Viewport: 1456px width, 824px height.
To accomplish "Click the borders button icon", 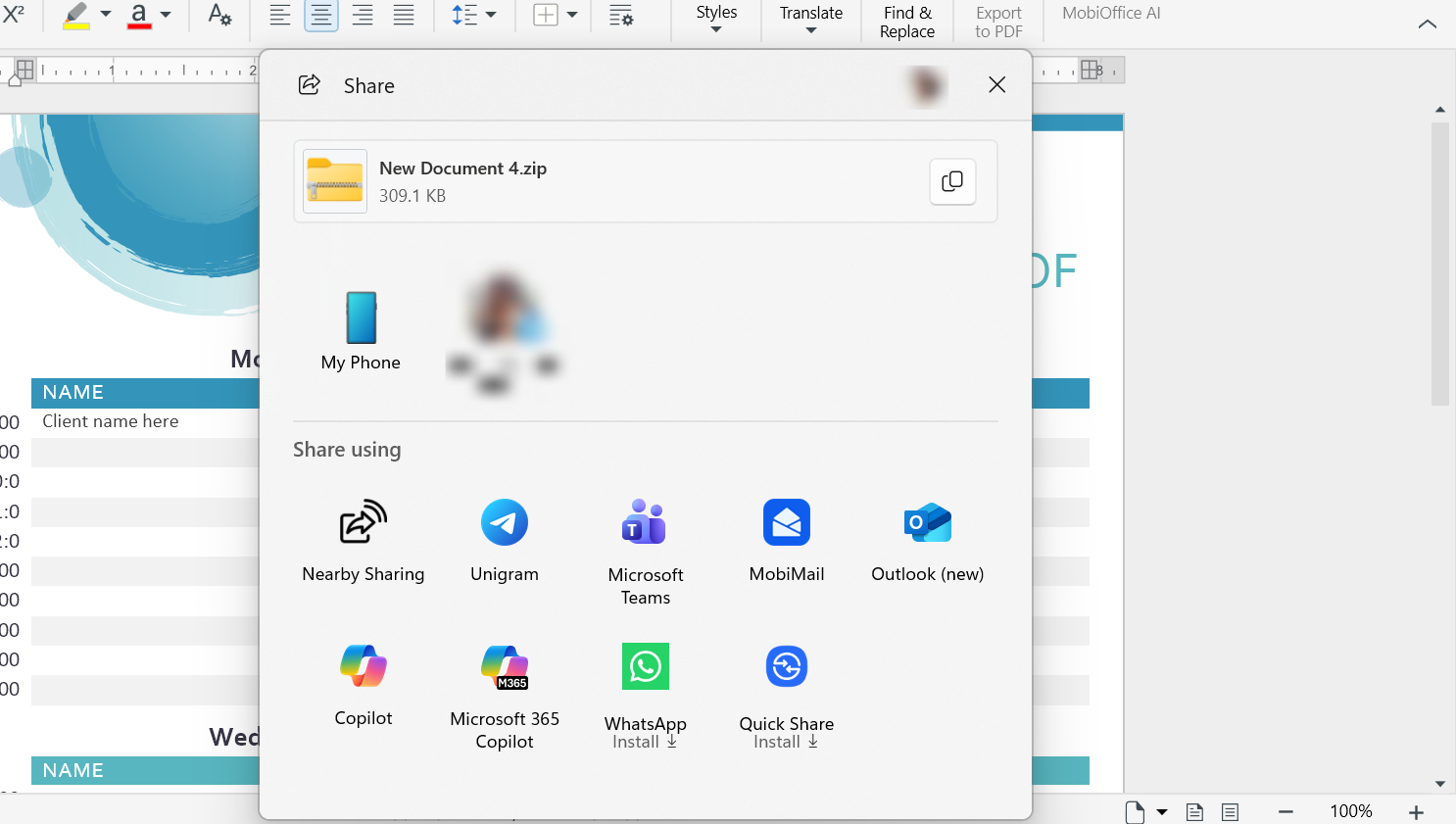I will pyautogui.click(x=546, y=15).
